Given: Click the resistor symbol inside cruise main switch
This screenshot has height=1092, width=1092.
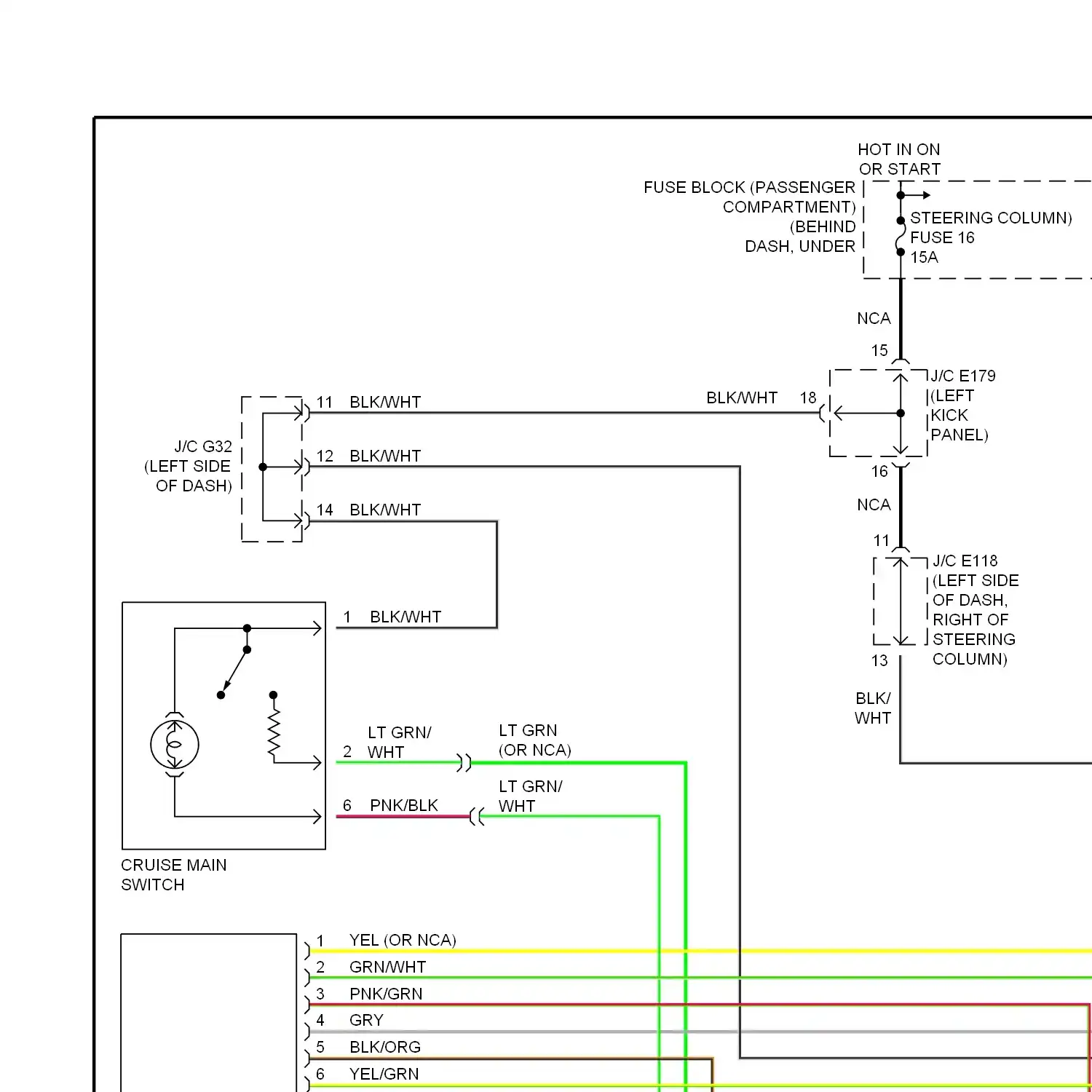Looking at the screenshot, I should click(x=274, y=732).
